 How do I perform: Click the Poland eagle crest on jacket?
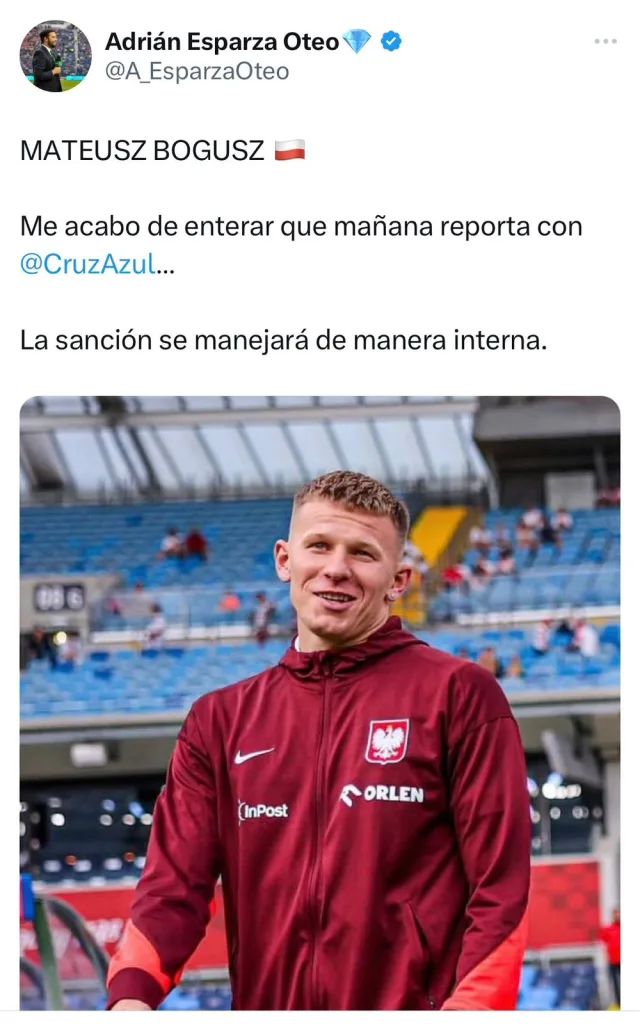387,741
